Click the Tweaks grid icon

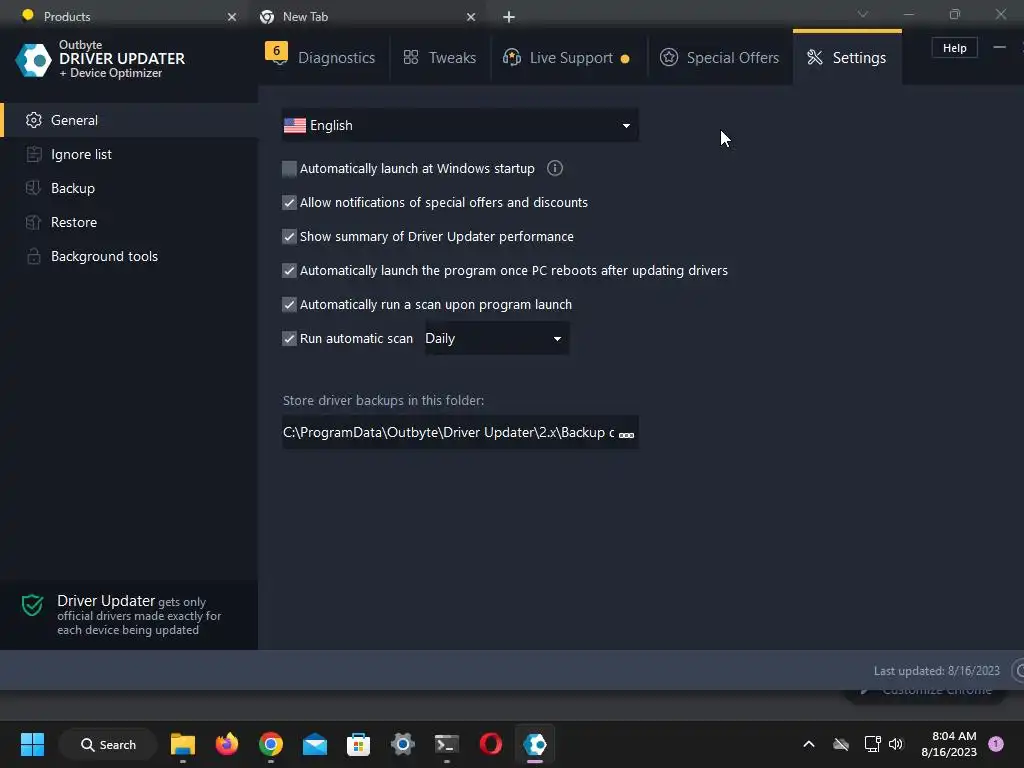click(411, 57)
